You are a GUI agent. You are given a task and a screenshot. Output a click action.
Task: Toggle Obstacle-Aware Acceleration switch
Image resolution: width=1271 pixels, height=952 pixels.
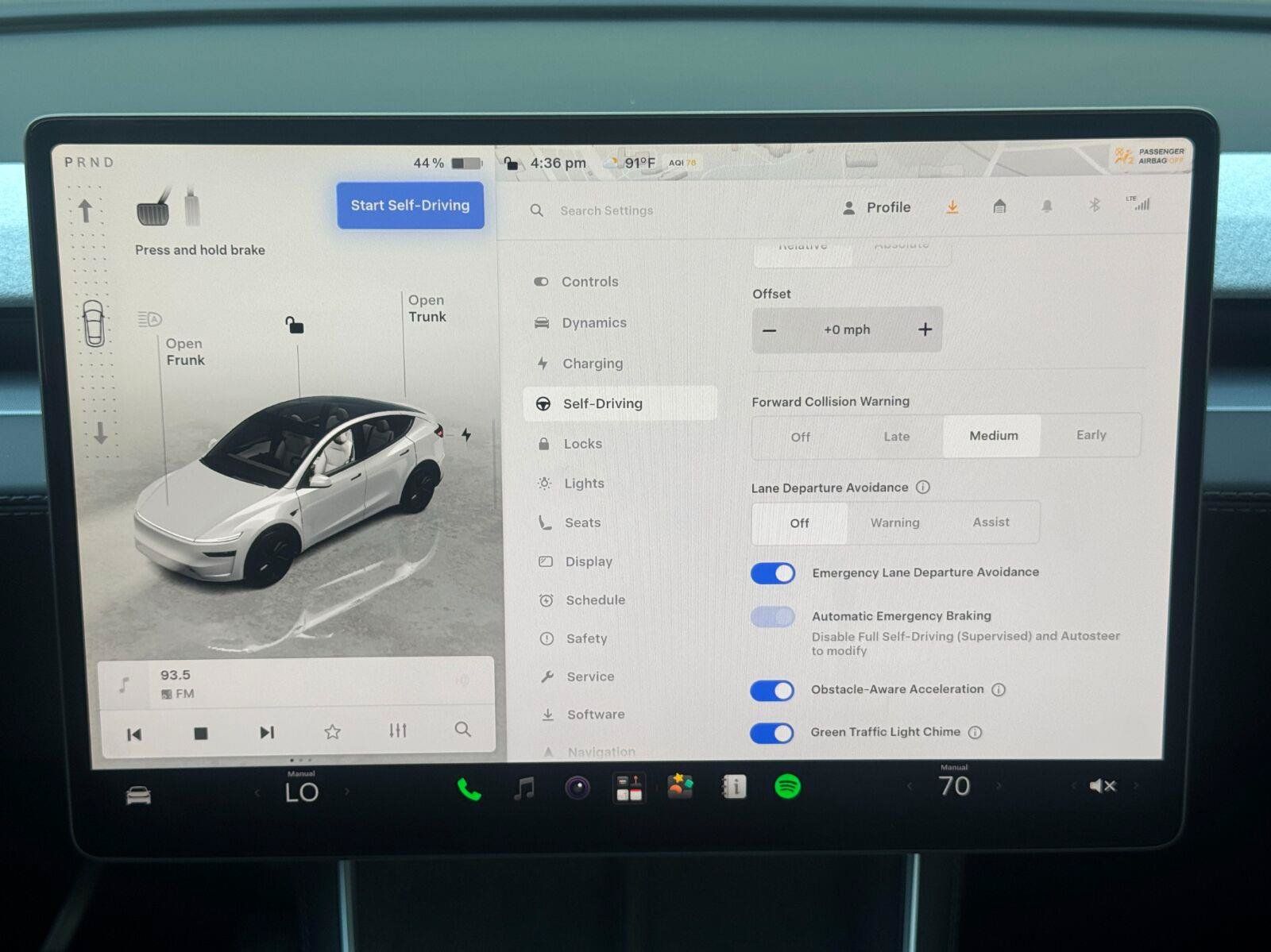pos(771,691)
